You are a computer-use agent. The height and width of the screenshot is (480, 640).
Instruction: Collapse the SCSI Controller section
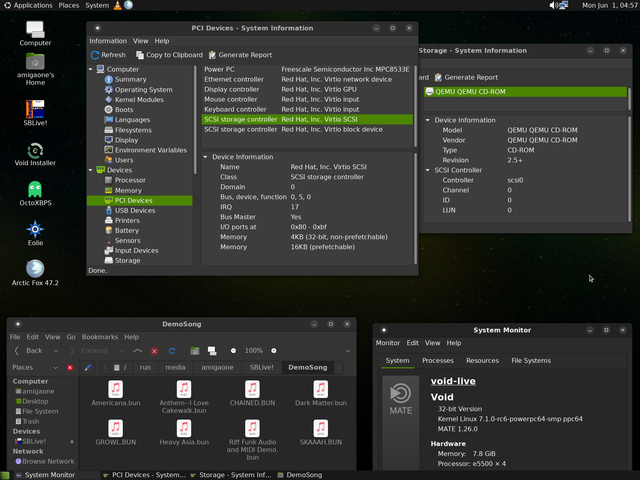[427, 170]
